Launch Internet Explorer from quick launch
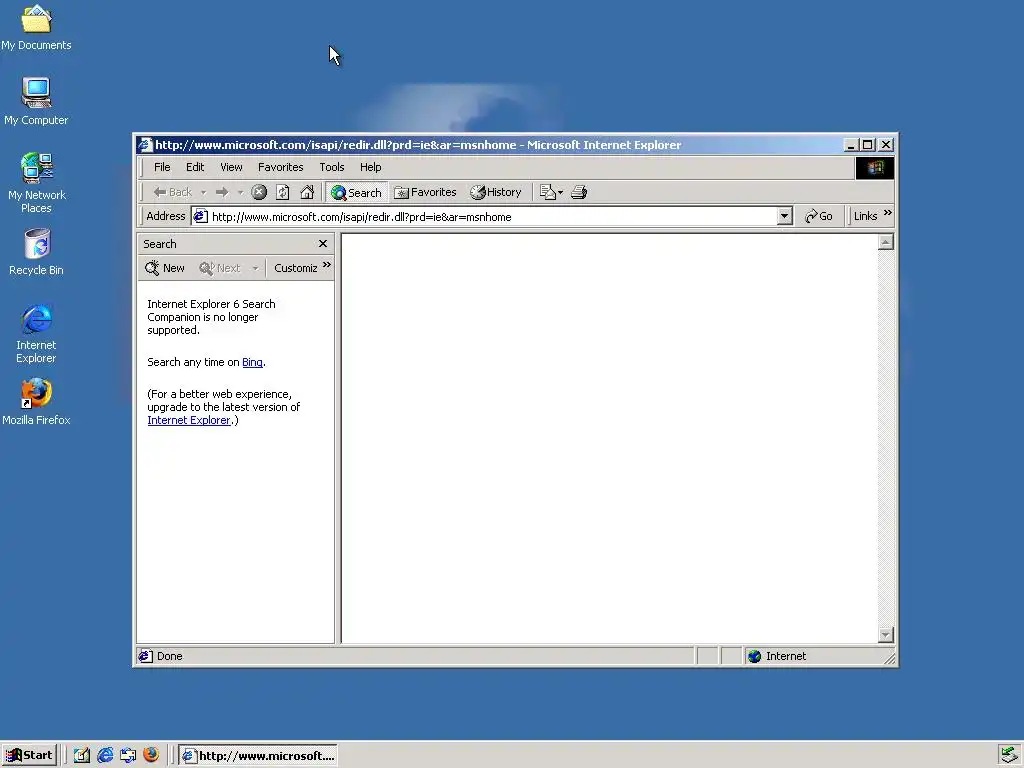The width and height of the screenshot is (1024, 768). click(105, 756)
